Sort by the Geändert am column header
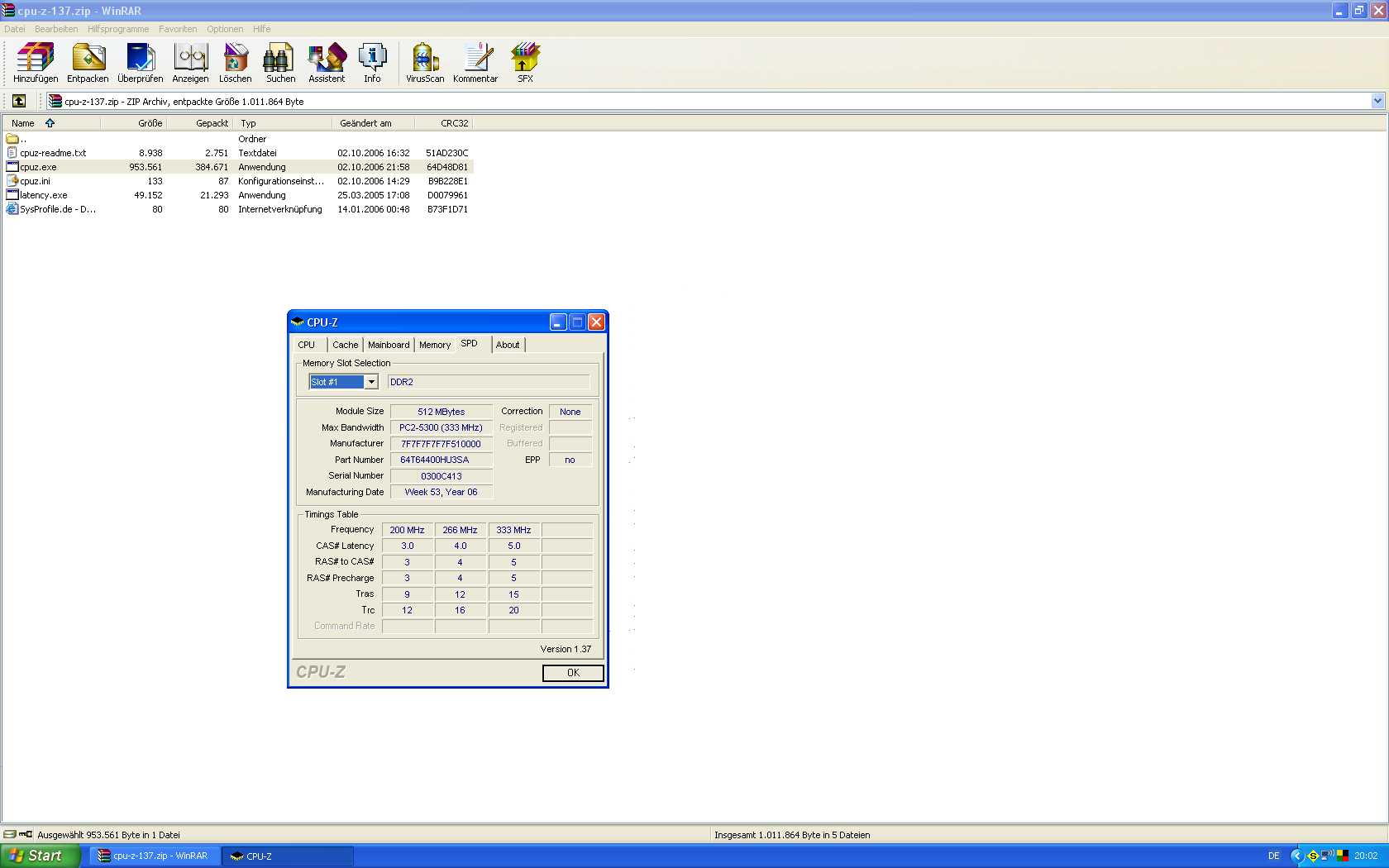 pyautogui.click(x=373, y=123)
